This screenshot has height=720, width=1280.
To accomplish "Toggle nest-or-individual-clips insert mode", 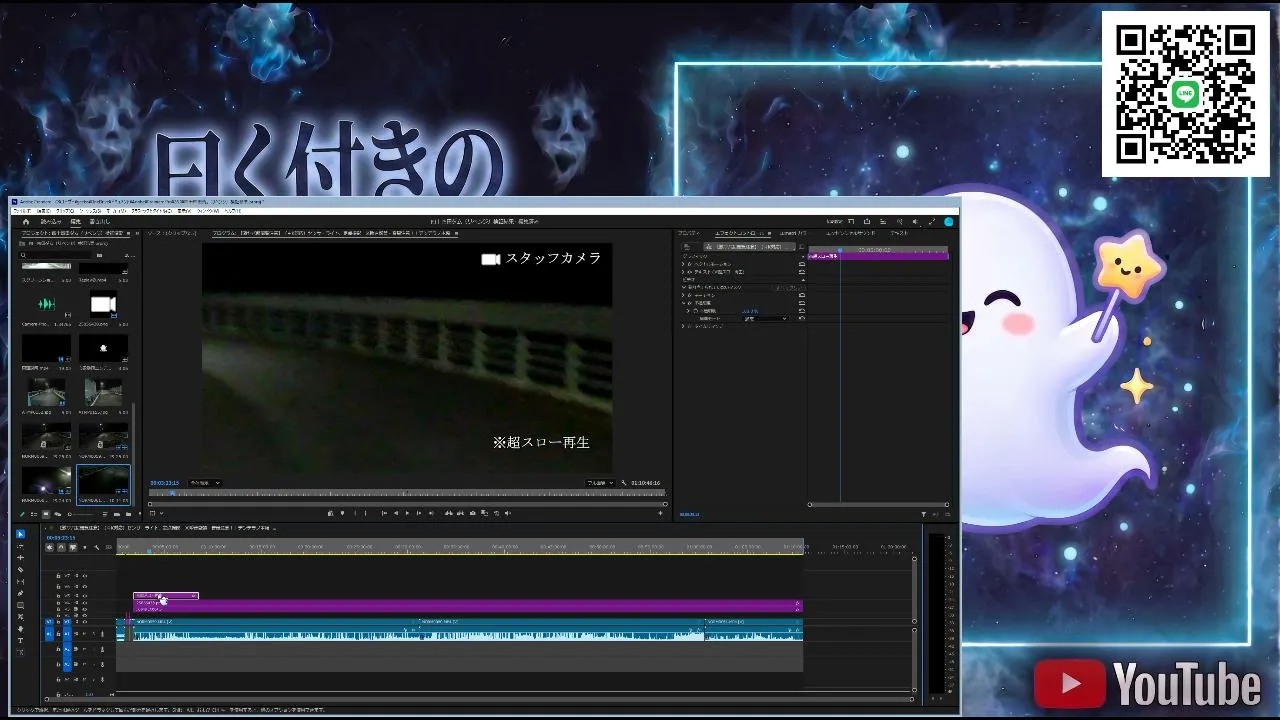I will (x=49, y=547).
